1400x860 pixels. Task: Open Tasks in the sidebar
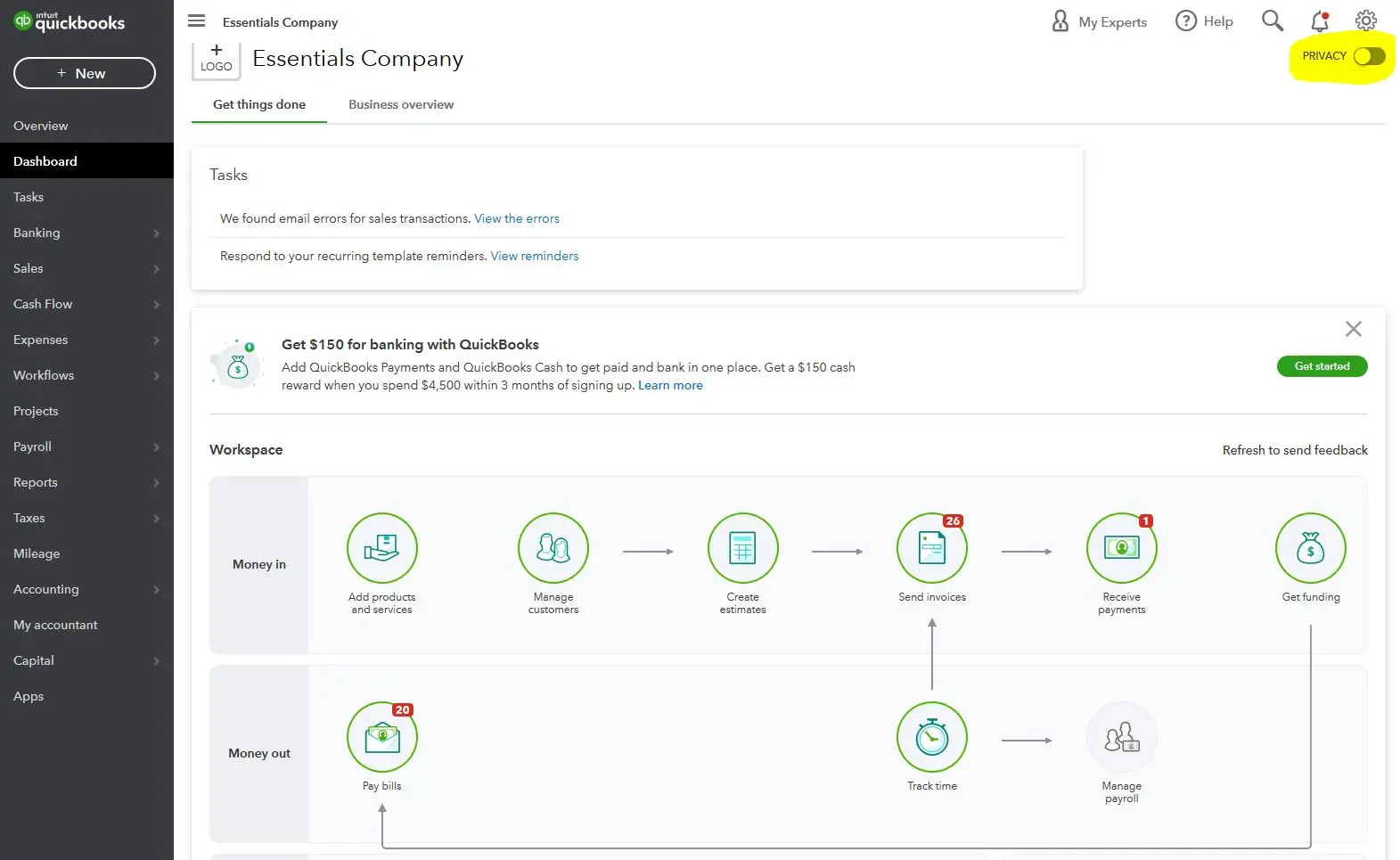(x=86, y=197)
